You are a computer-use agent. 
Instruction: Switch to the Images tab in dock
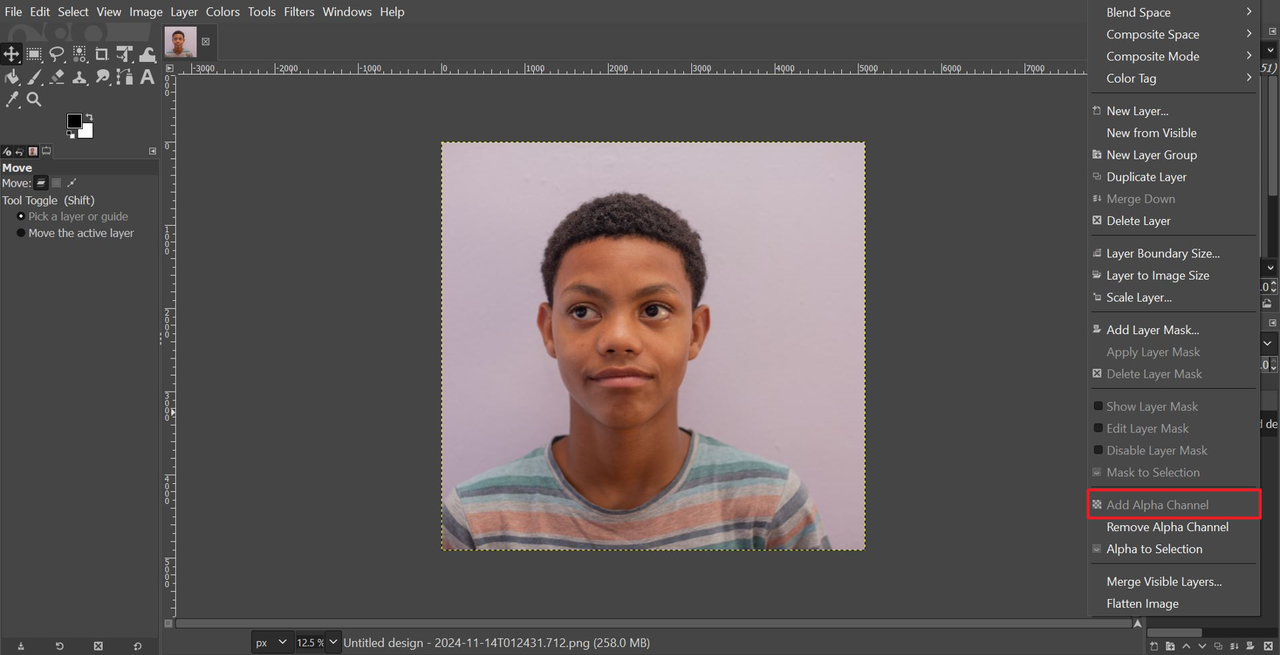[x=32, y=152]
